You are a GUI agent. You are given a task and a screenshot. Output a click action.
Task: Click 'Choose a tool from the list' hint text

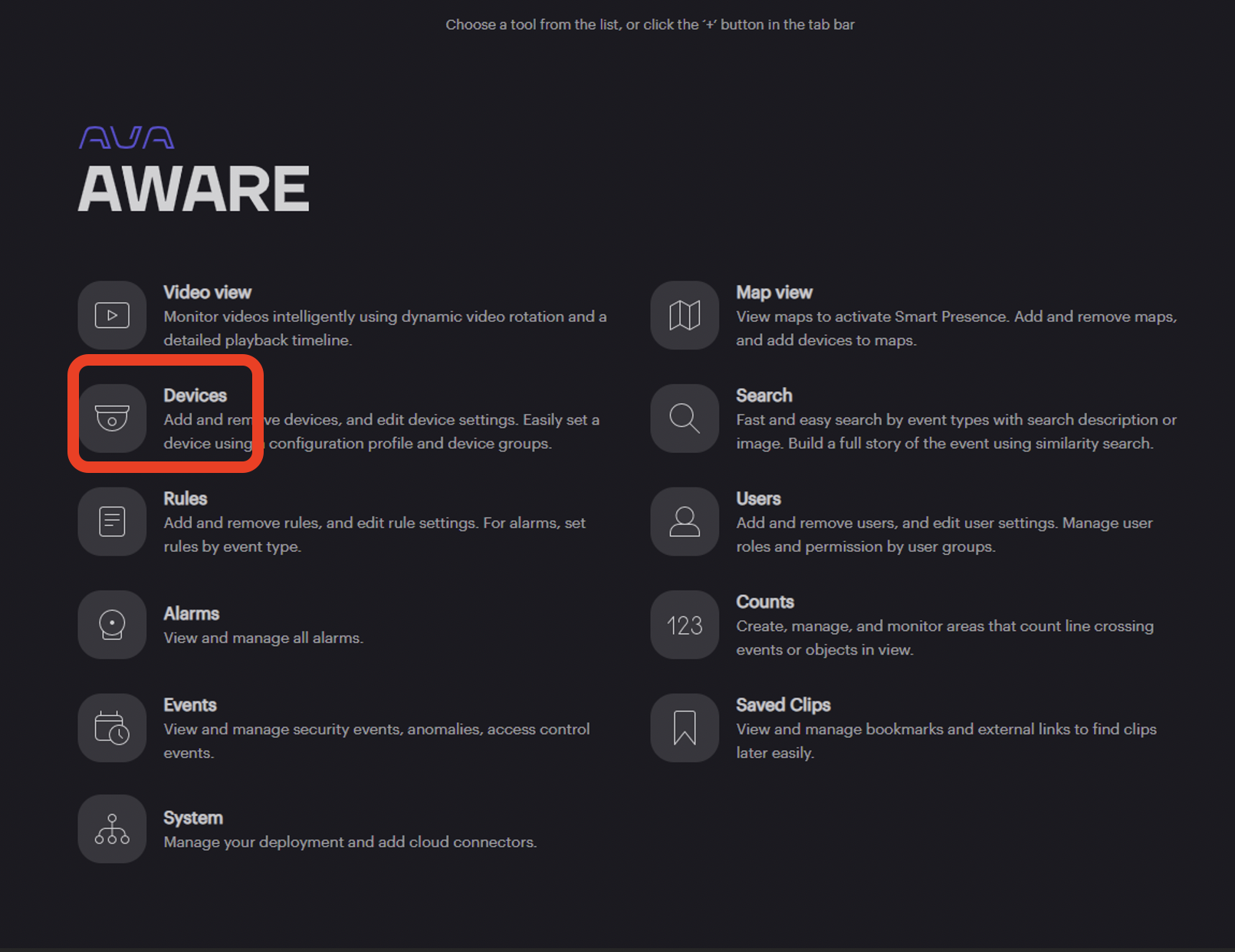650,25
